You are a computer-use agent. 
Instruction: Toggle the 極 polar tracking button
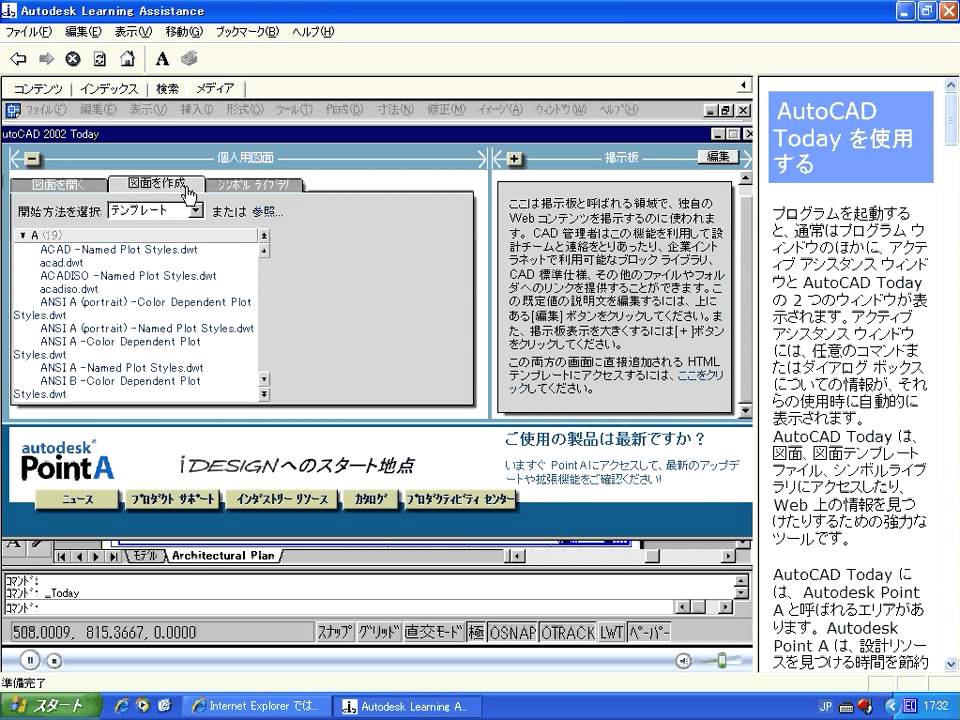476,632
